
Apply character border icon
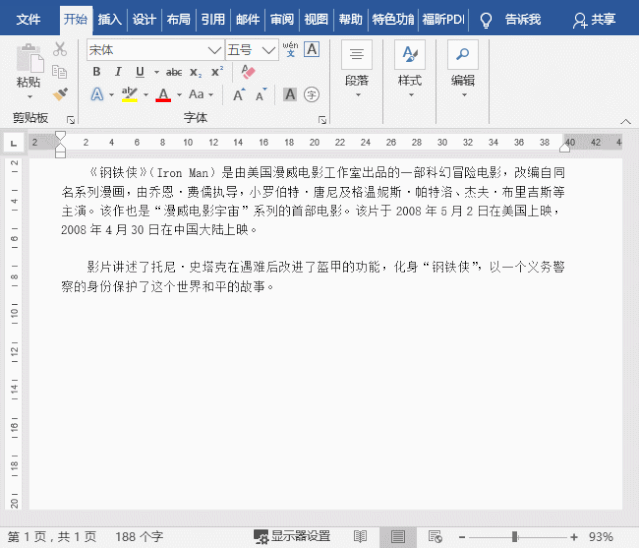coord(312,49)
